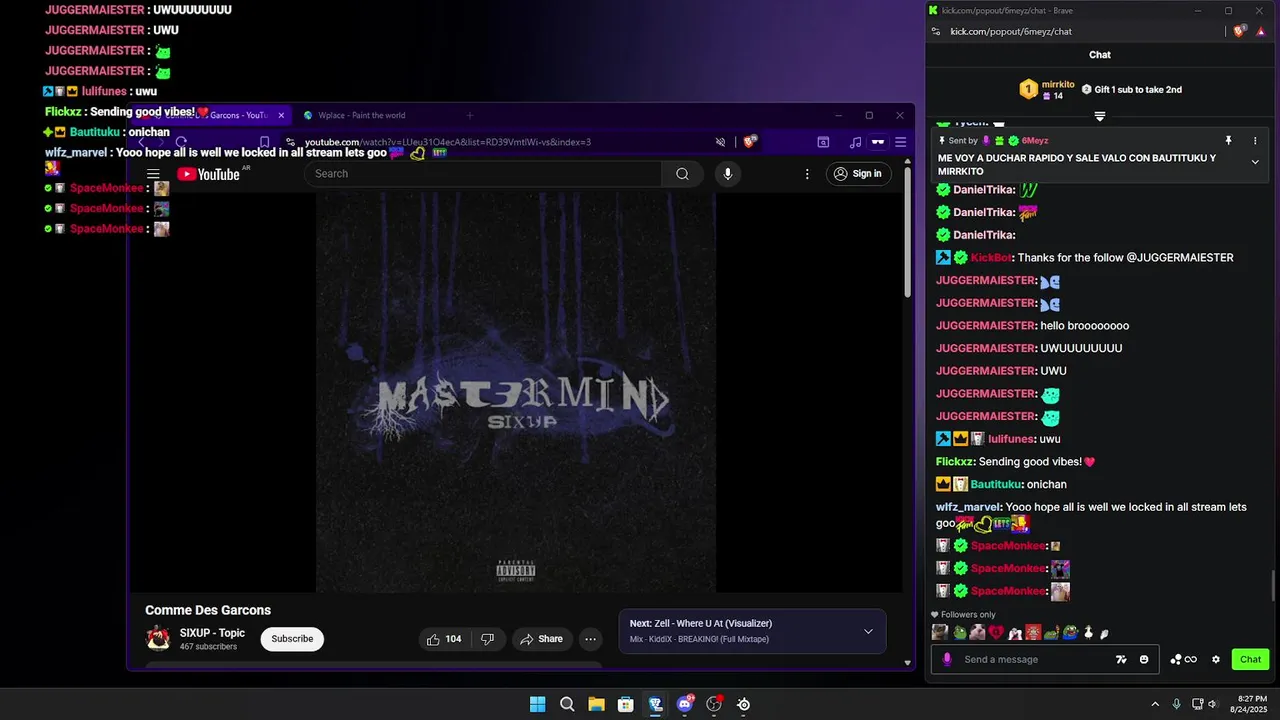Open more actions menu beside Share
The image size is (1280, 720).
tap(590, 639)
